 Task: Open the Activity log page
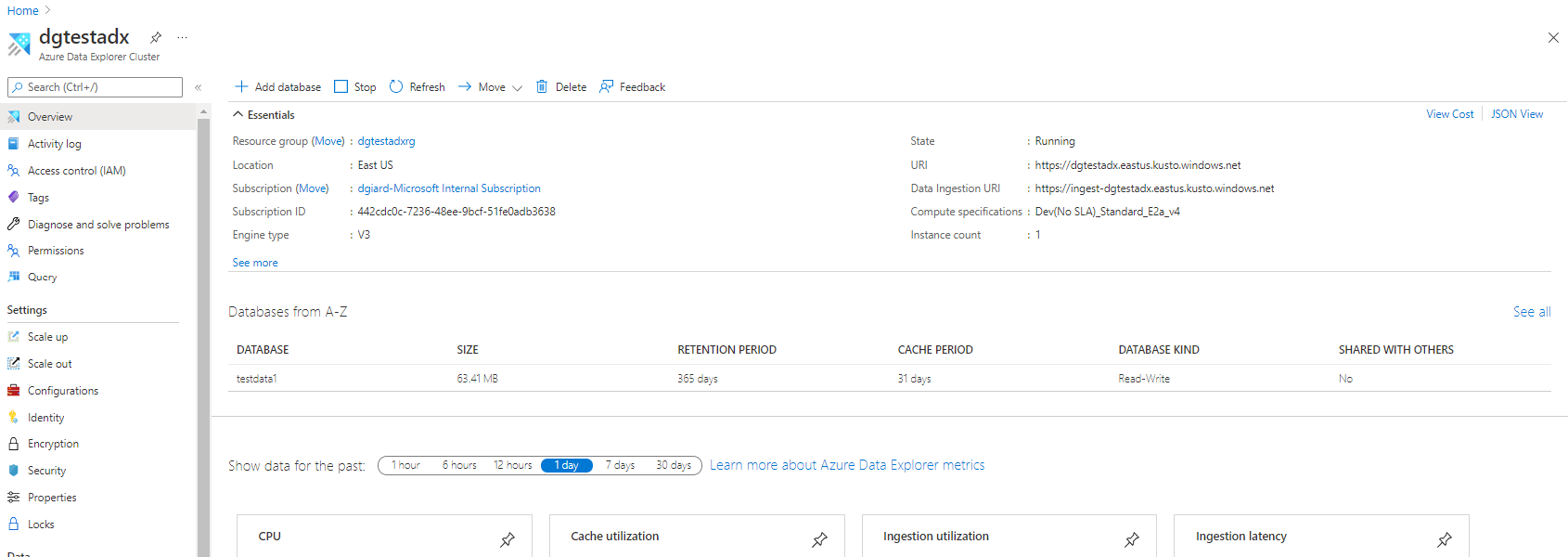point(55,144)
